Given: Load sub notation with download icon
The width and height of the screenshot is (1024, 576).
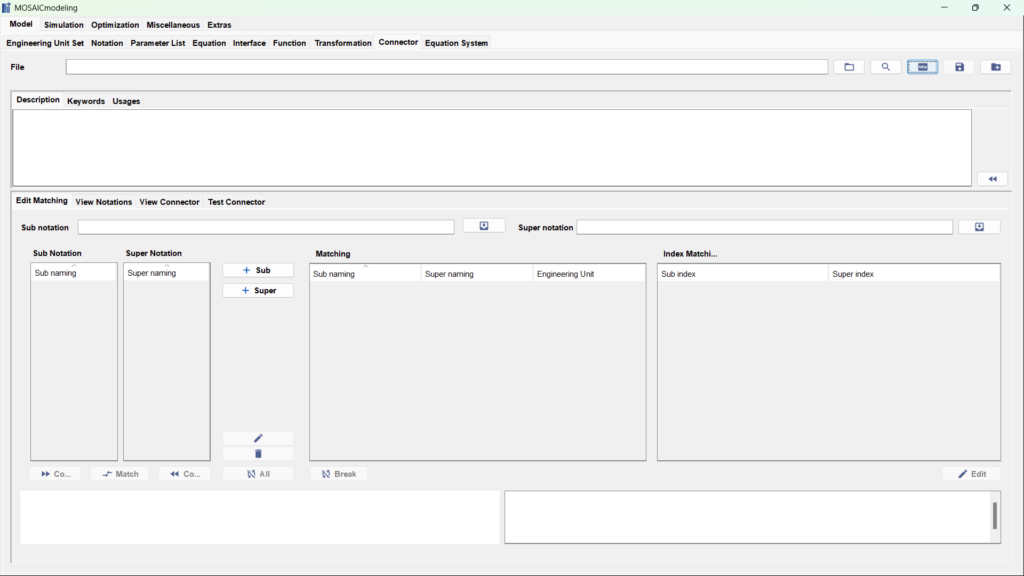Looking at the screenshot, I should coord(484,226).
